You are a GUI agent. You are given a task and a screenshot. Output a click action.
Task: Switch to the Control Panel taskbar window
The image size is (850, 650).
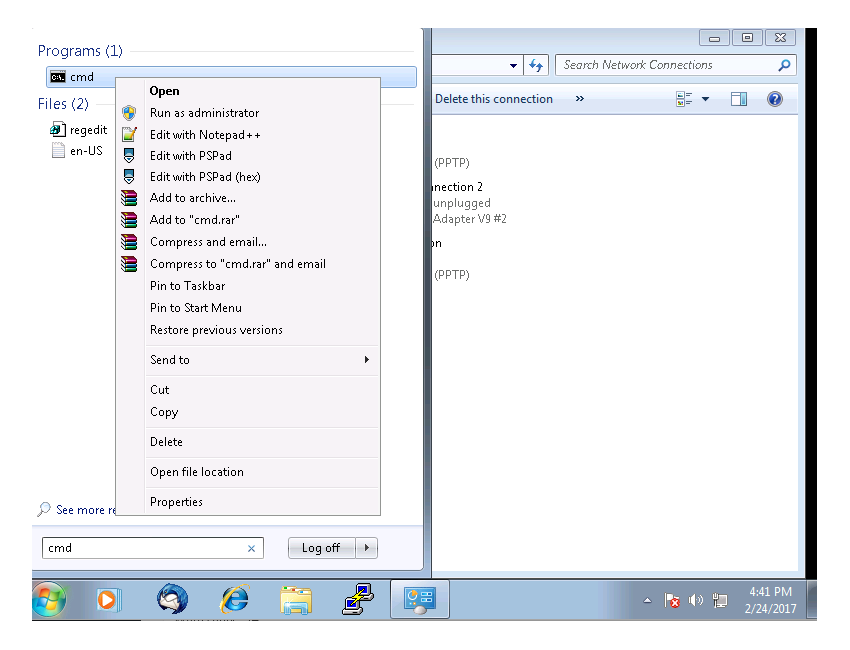[420, 599]
